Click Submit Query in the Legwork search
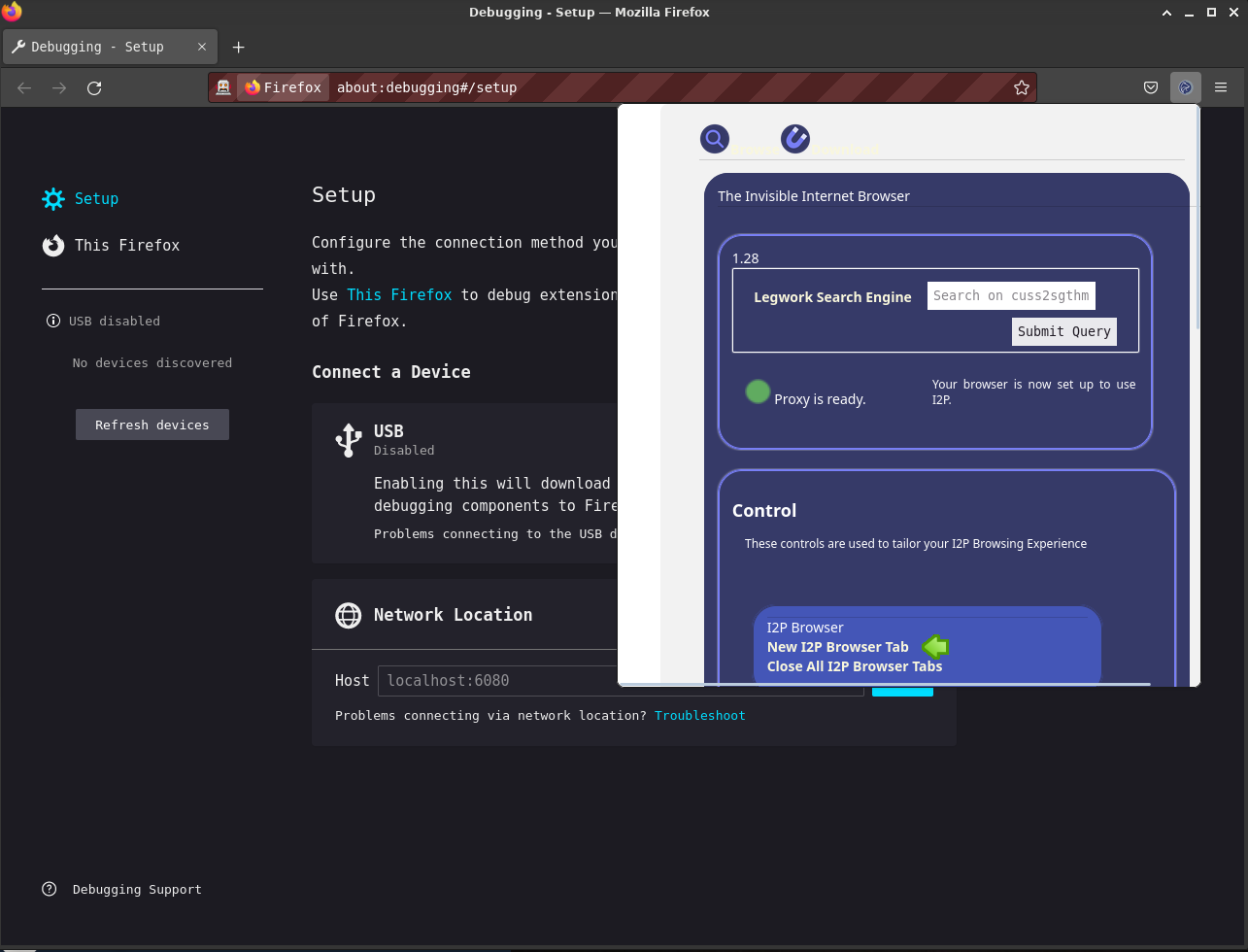Viewport: 1248px width, 952px height. pyautogui.click(x=1064, y=331)
